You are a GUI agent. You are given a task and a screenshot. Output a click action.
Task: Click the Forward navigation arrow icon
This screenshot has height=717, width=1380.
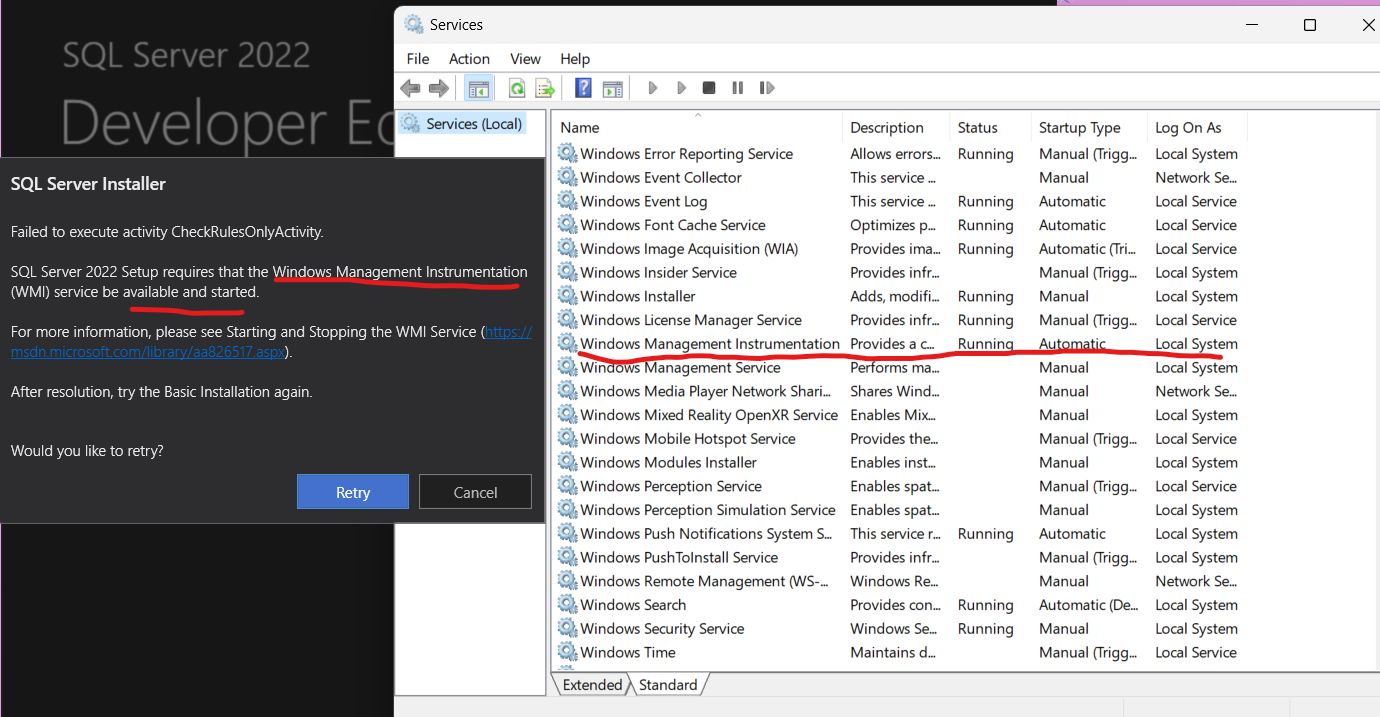pyautogui.click(x=438, y=87)
